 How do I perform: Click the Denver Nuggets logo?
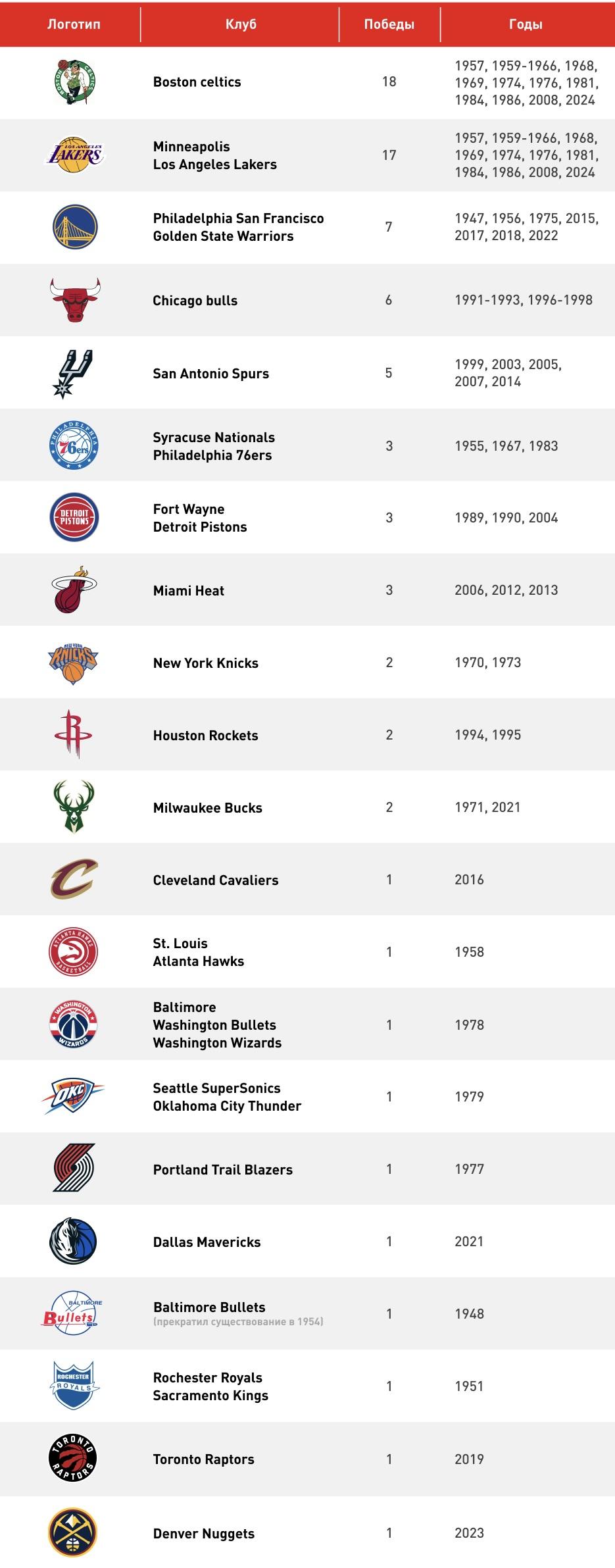tap(74, 1532)
